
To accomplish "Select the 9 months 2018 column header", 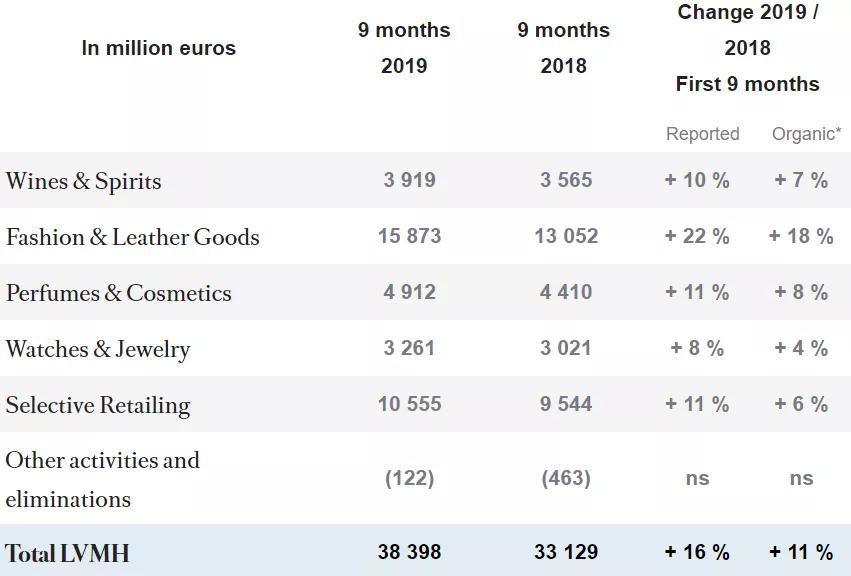I will click(563, 48).
